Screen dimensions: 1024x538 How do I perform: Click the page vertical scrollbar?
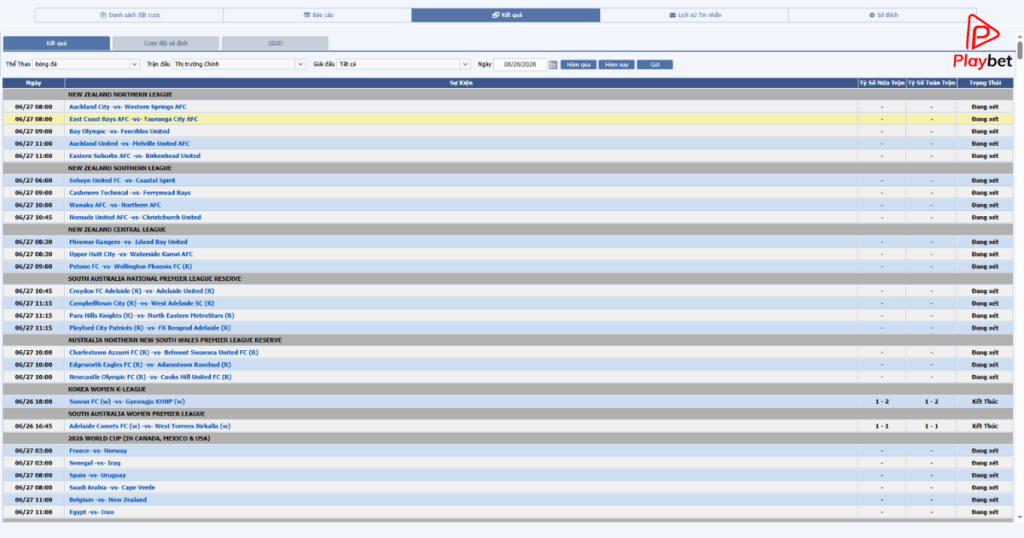tap(1019, 49)
